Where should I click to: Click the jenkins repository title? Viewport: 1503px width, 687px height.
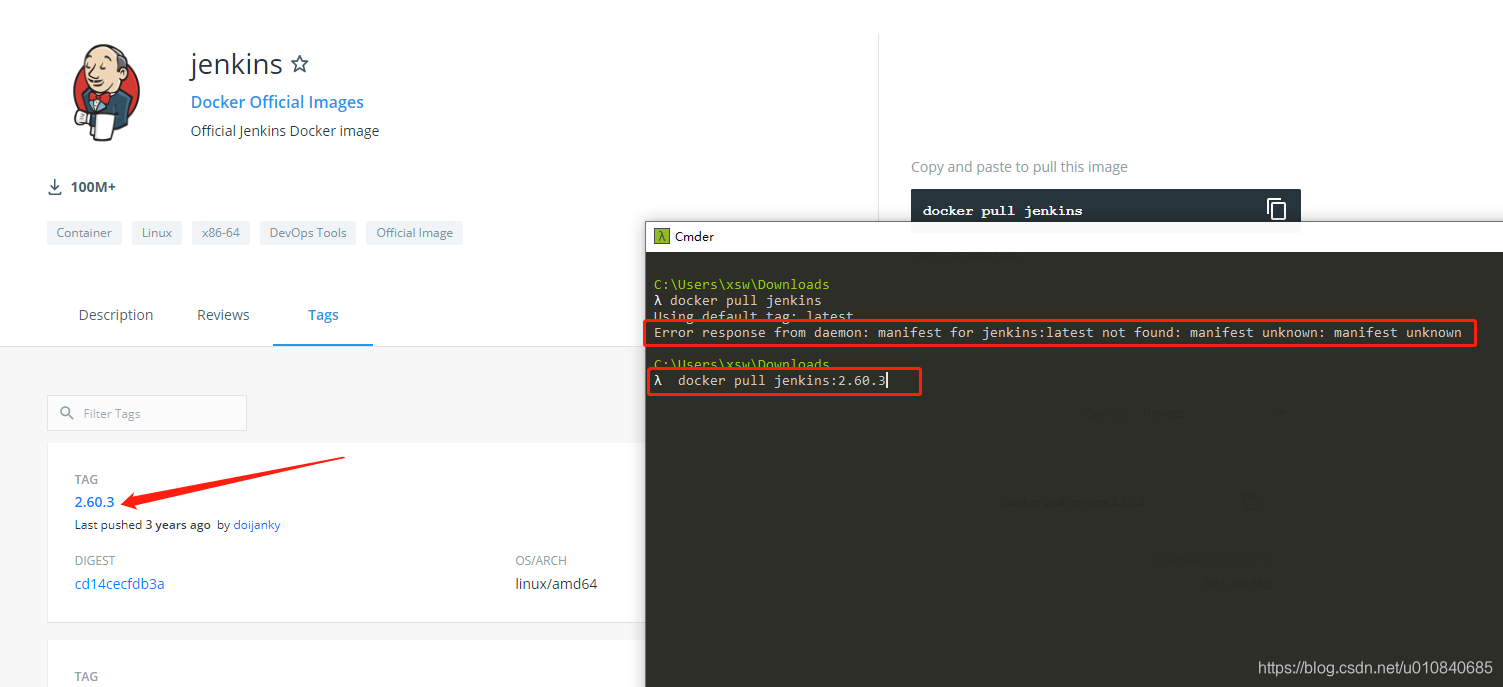pyautogui.click(x=236, y=65)
